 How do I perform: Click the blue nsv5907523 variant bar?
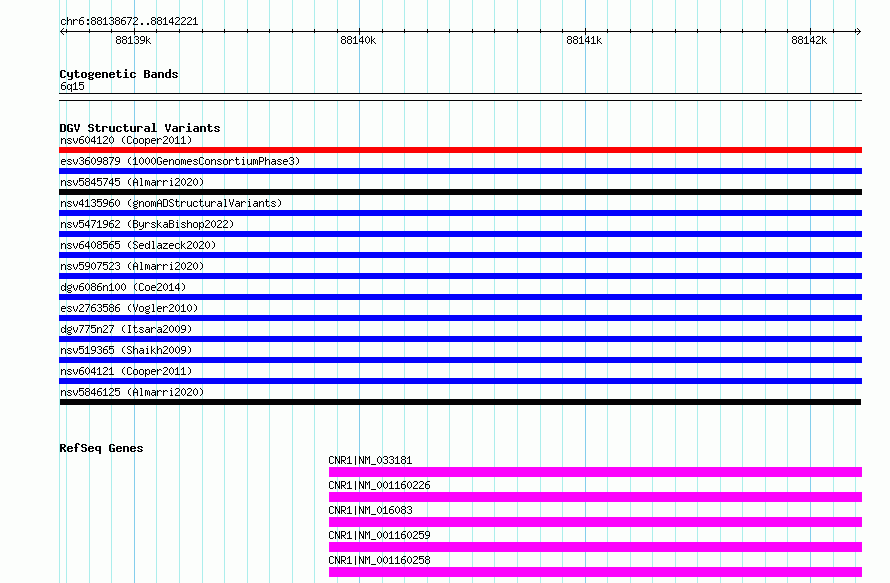pos(460,276)
